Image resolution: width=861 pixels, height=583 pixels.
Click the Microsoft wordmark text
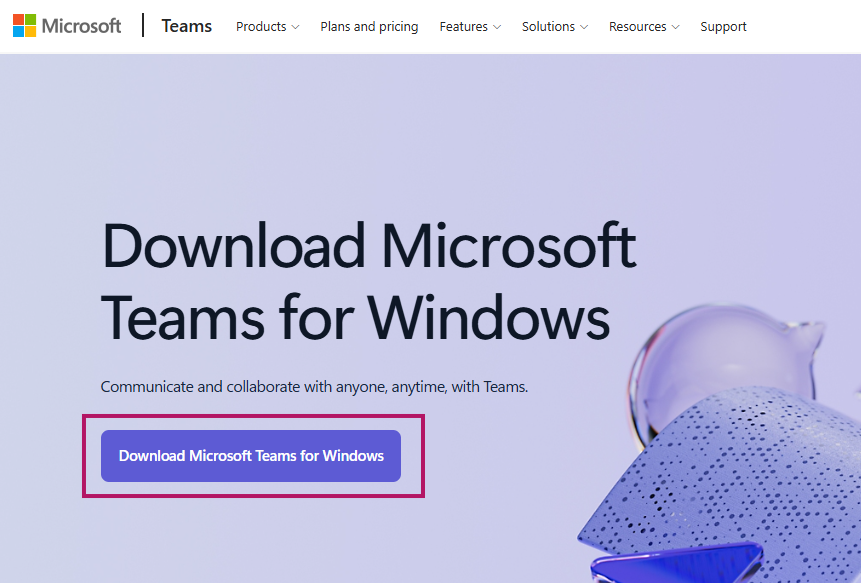tap(81, 26)
